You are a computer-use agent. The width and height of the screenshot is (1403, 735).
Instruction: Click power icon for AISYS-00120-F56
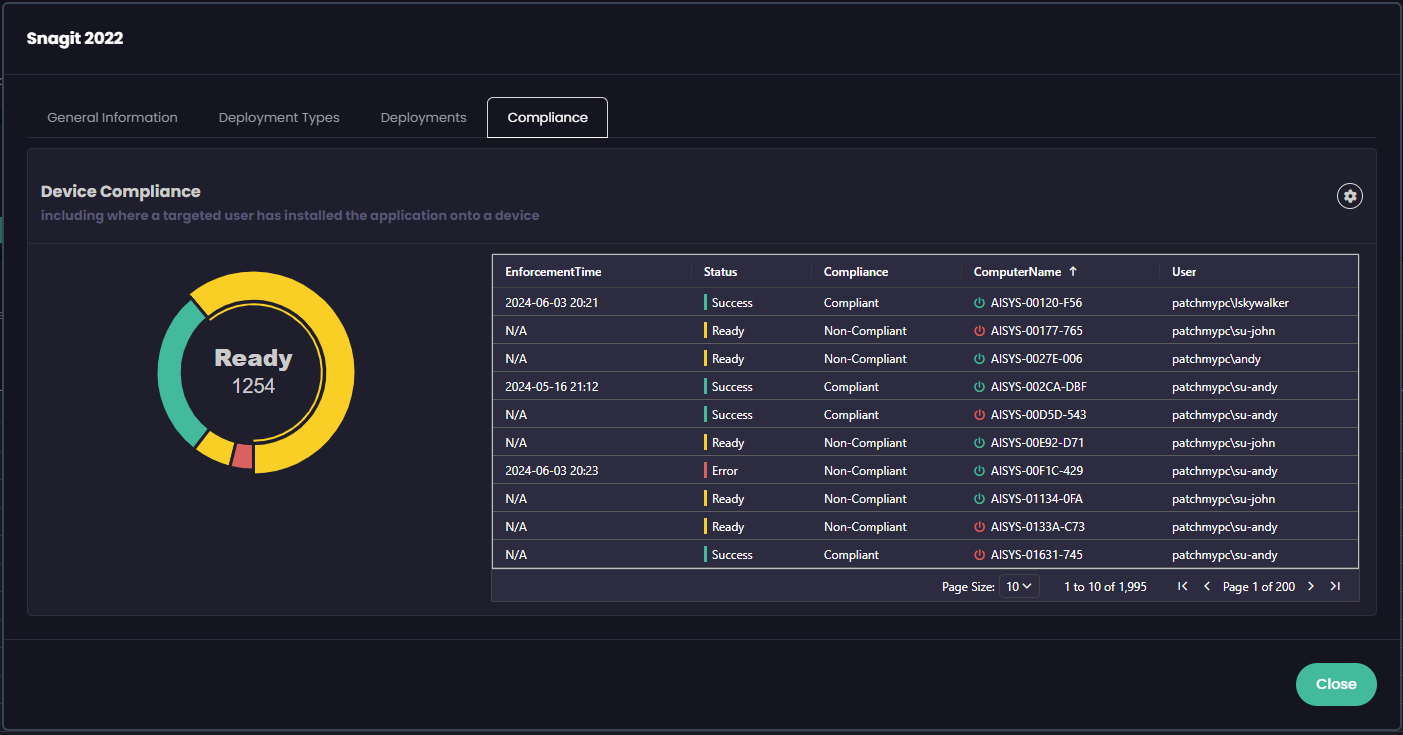979,303
